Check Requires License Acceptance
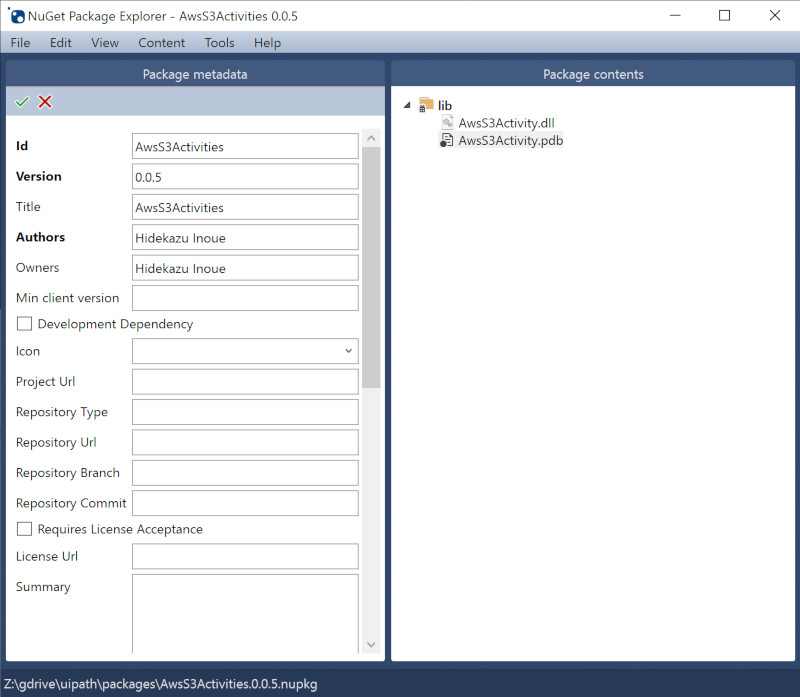The width and height of the screenshot is (800, 697). [25, 529]
